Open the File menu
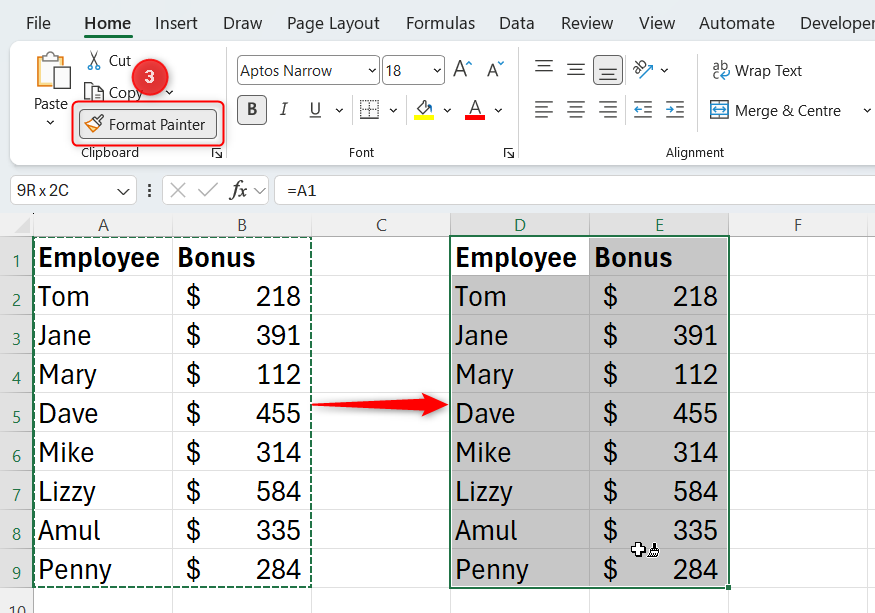Image resolution: width=875 pixels, height=613 pixels. pyautogui.click(x=38, y=23)
